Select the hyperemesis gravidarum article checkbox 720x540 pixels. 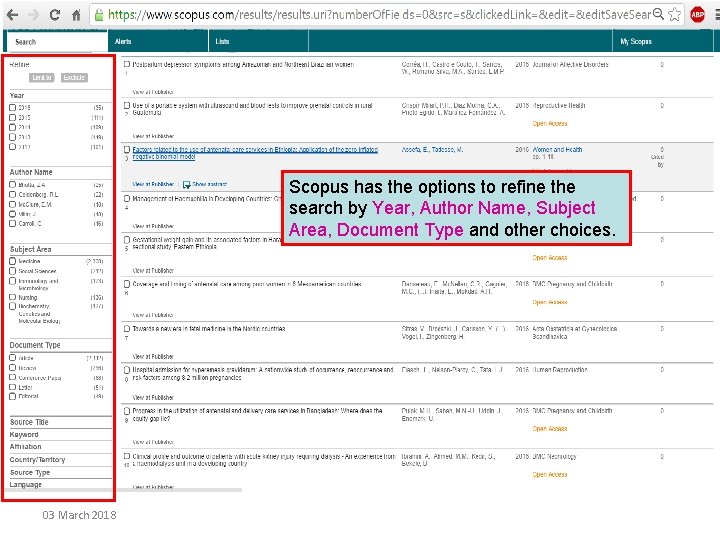pos(127,370)
